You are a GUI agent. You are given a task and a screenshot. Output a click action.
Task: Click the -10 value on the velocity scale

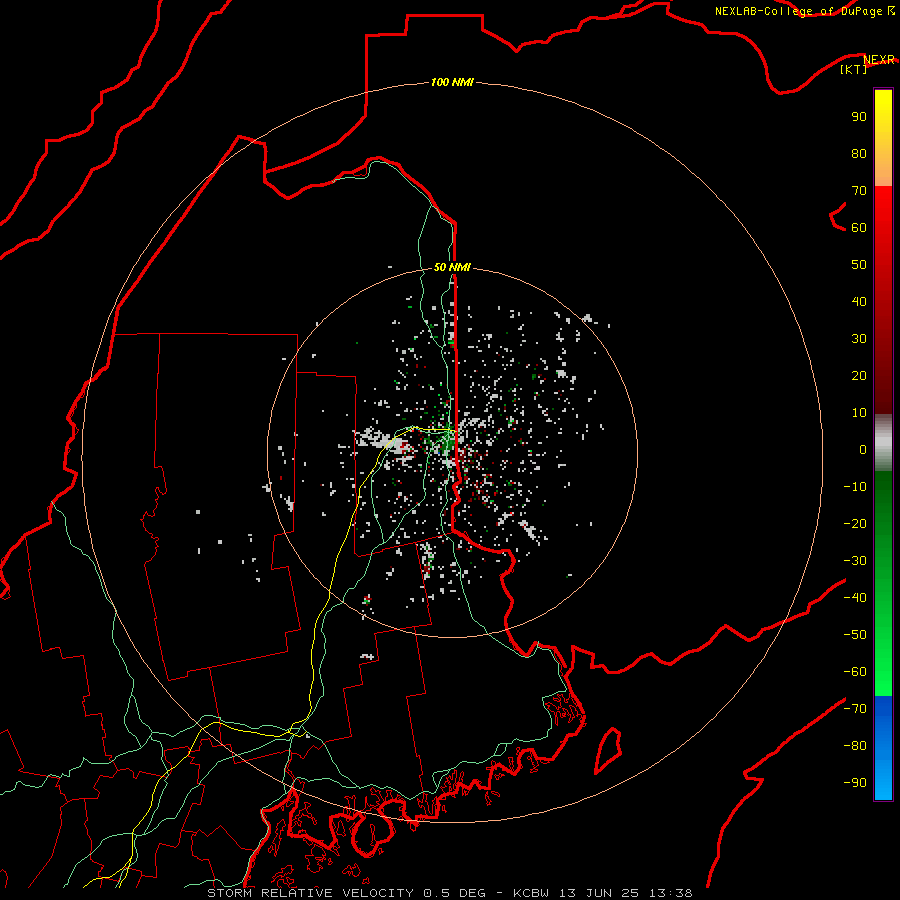[855, 487]
